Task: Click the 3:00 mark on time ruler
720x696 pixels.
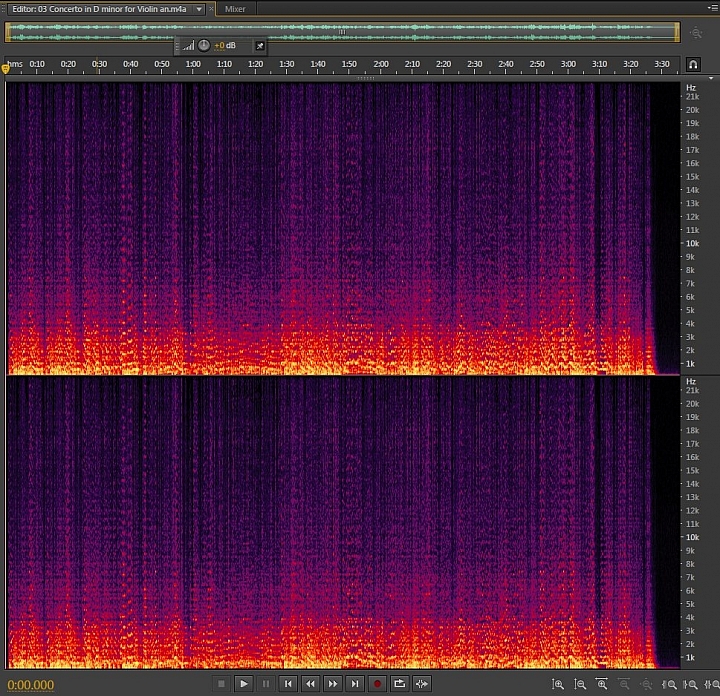Action: [568, 64]
